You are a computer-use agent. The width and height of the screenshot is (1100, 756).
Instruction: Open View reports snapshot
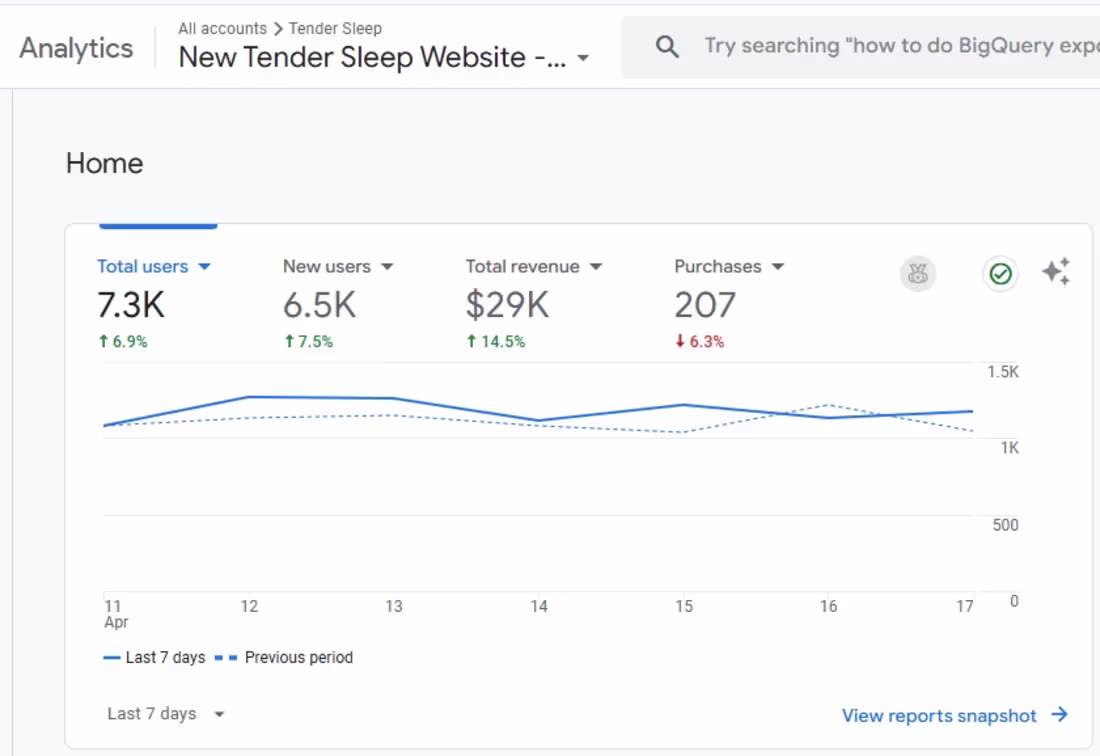940,714
